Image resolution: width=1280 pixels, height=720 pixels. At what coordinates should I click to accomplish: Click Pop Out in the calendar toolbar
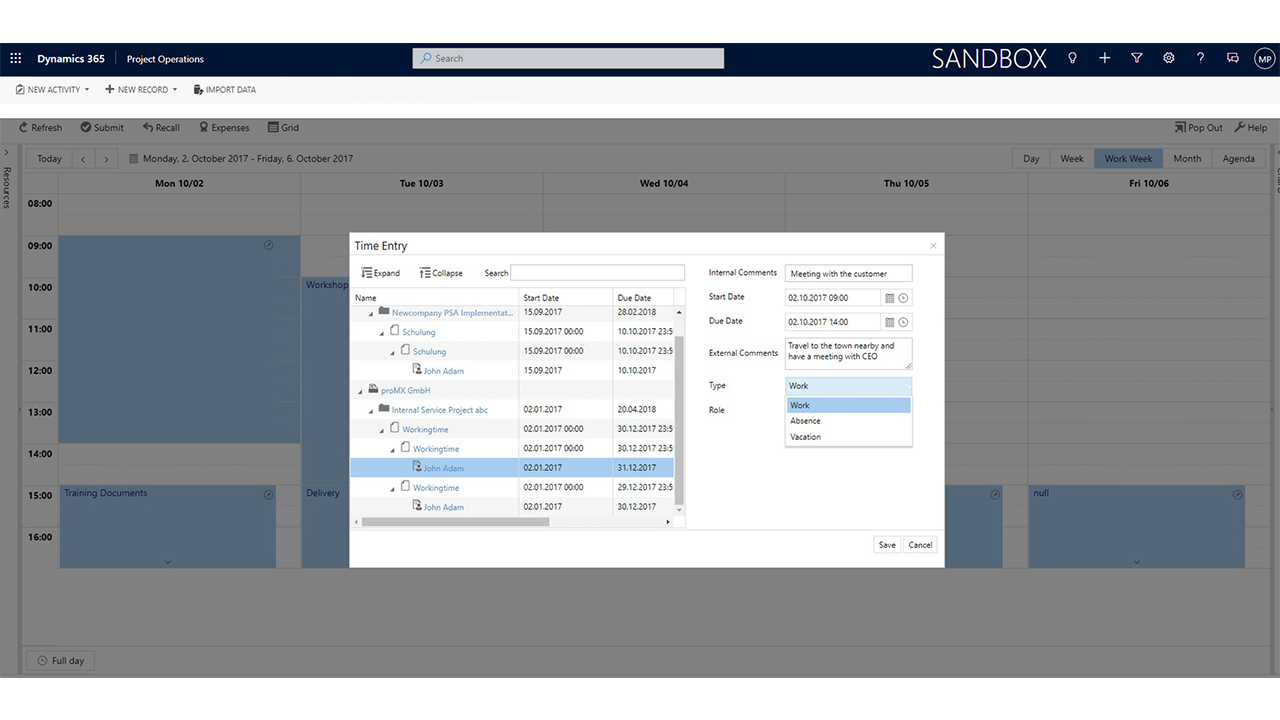pyautogui.click(x=1198, y=128)
